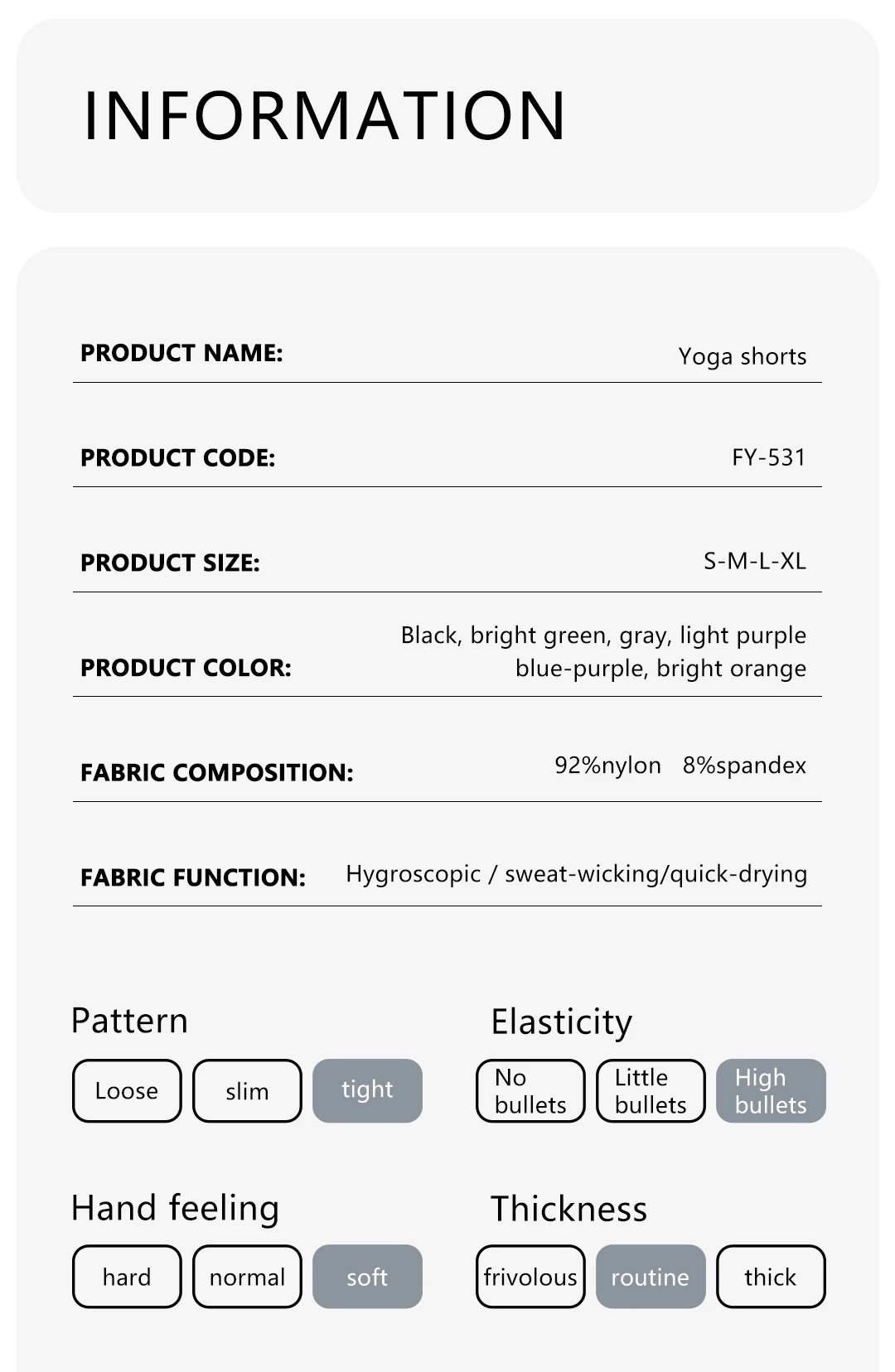Choose High bullets elasticity chip
Viewport: 895px width, 1372px height.
[x=771, y=1090]
